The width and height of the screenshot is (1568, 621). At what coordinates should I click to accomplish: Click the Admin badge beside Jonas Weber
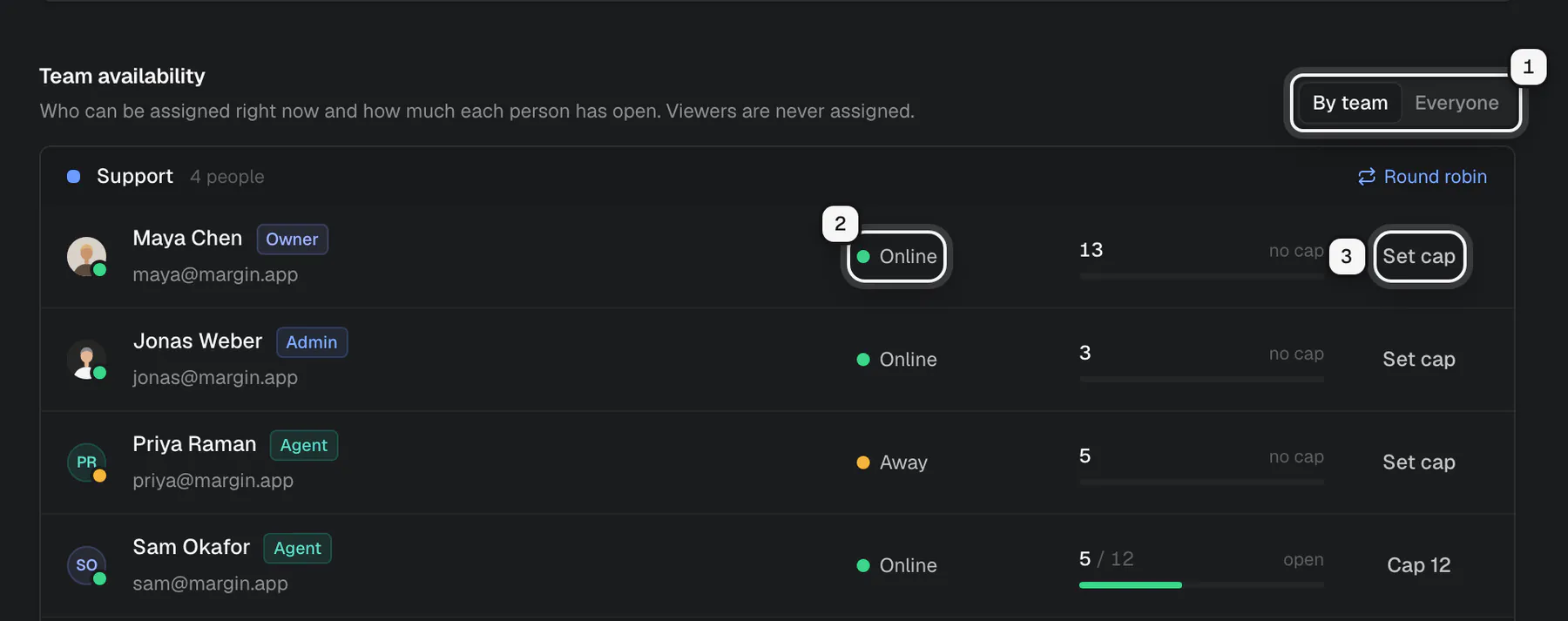tap(312, 341)
